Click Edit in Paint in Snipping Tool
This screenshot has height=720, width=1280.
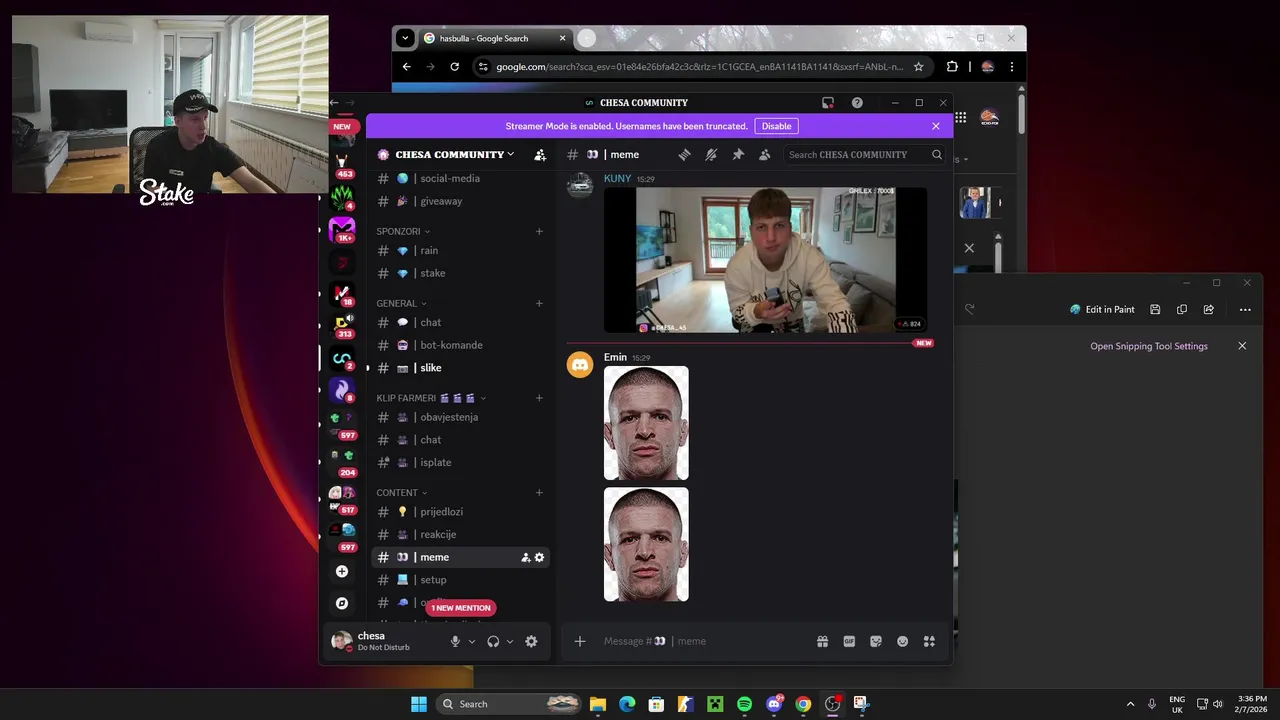point(1102,309)
